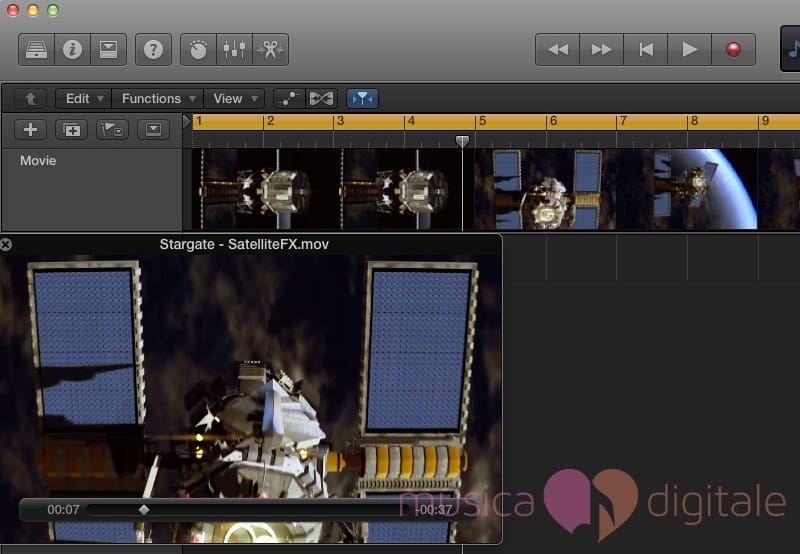
Task: Select the solar panel satellite movie thumbnail
Action: pyautogui.click(x=545, y=189)
